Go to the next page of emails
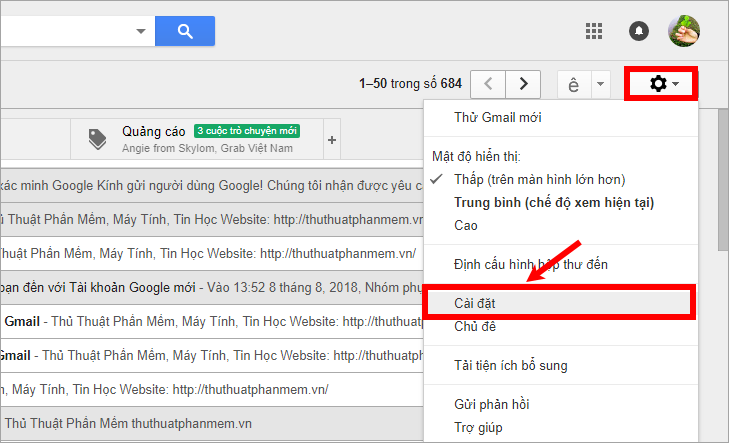The width and height of the screenshot is (729, 443). coord(523,84)
